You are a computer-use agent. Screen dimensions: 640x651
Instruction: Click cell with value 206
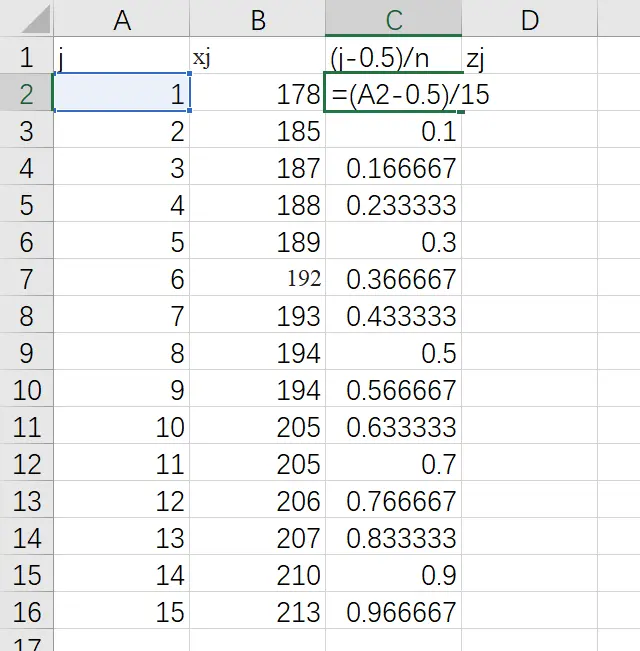tap(257, 499)
